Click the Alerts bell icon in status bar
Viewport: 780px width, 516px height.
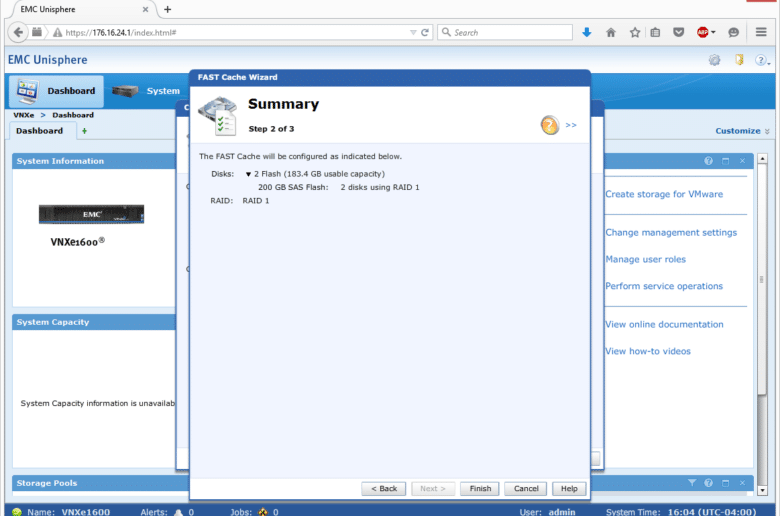[178, 512]
